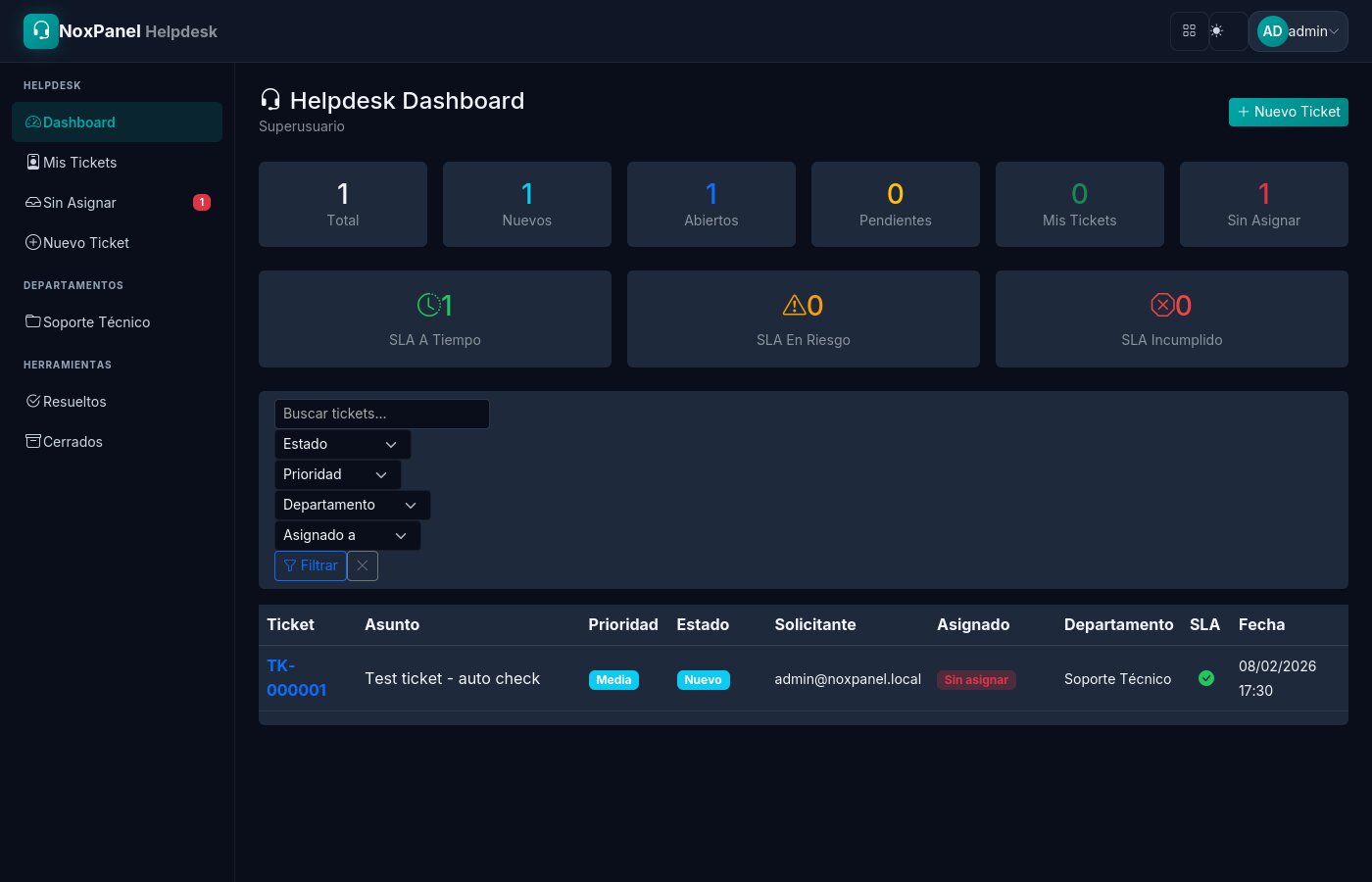Focus the Buscar tickets search field

click(x=381, y=414)
